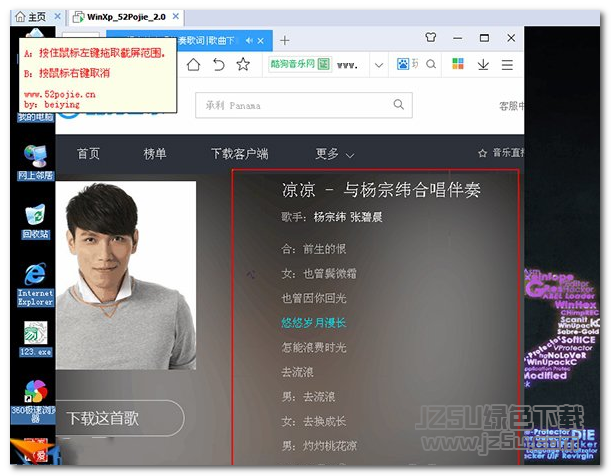The width and height of the screenshot is (611, 476).
Task: Launch Internet Explorer from the desktop
Action: [x=35, y=284]
